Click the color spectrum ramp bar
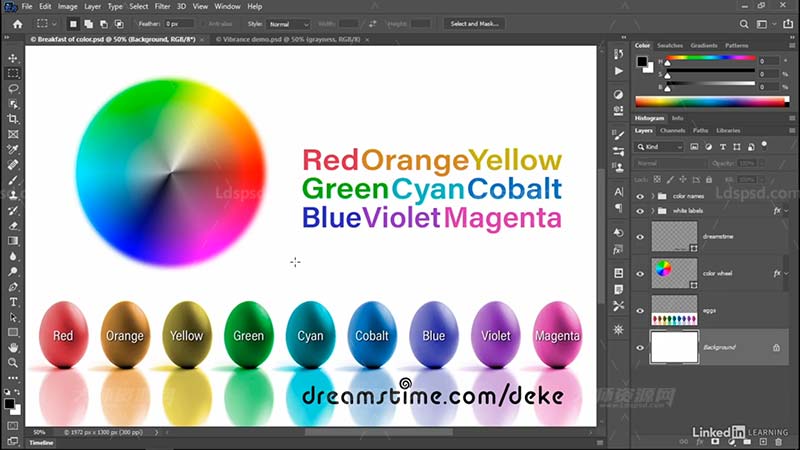Screen dimensions: 800x450 712,102
